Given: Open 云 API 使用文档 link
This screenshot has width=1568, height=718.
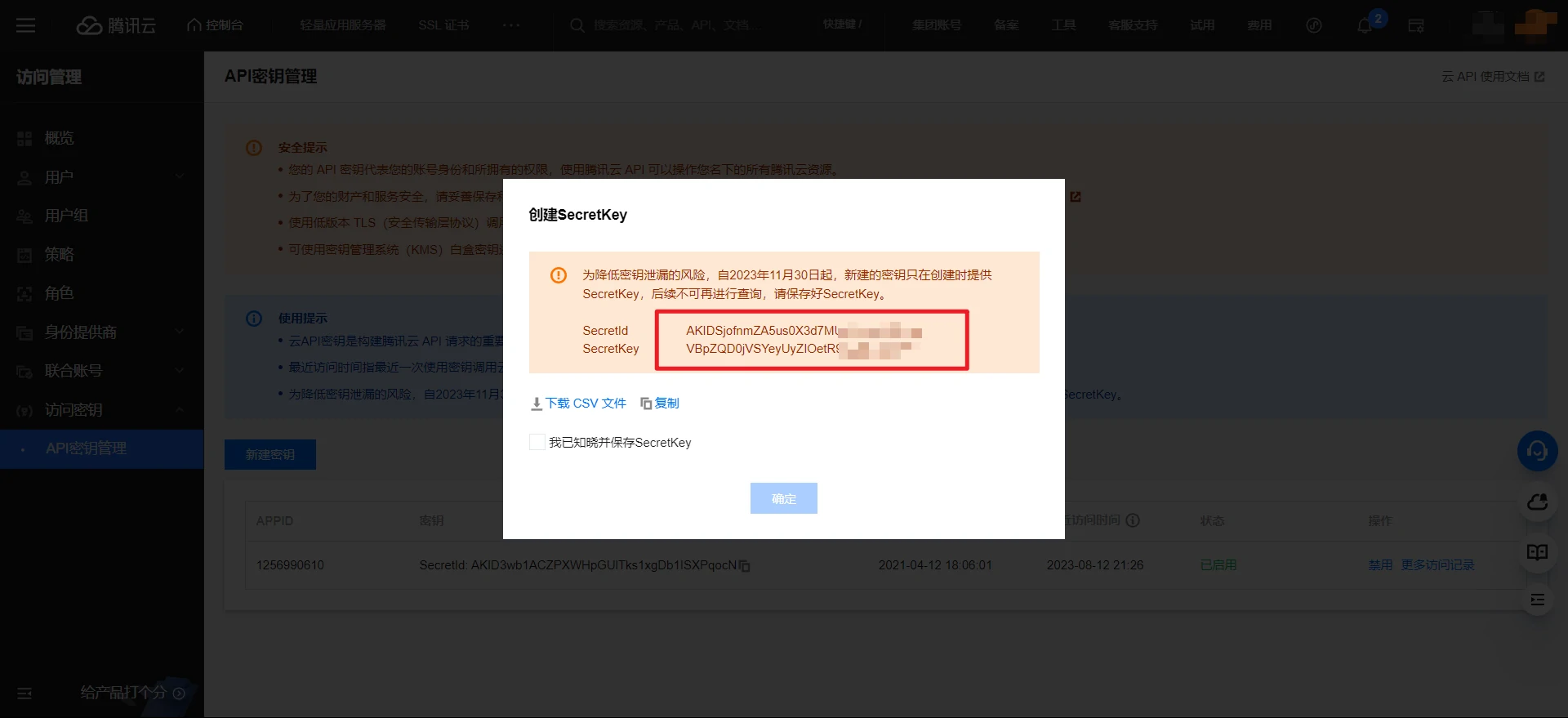Looking at the screenshot, I should (1493, 76).
